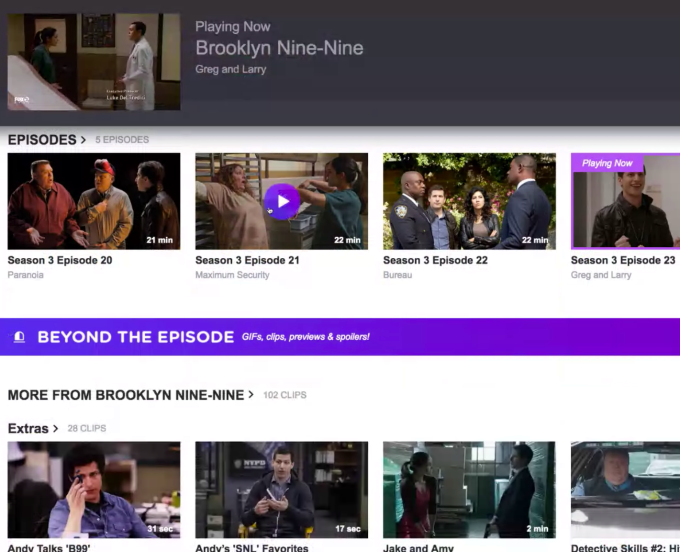This screenshot has width=680, height=552.
Task: Open Andy's 'SNL' Favorites clip thumbnail
Action: coord(281,490)
